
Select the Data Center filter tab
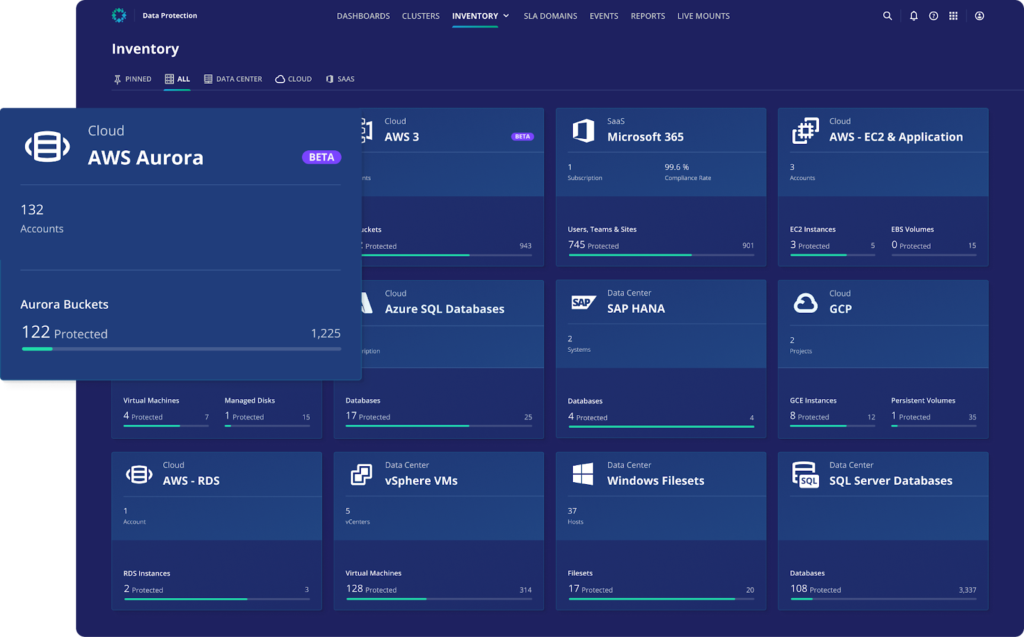pos(233,78)
